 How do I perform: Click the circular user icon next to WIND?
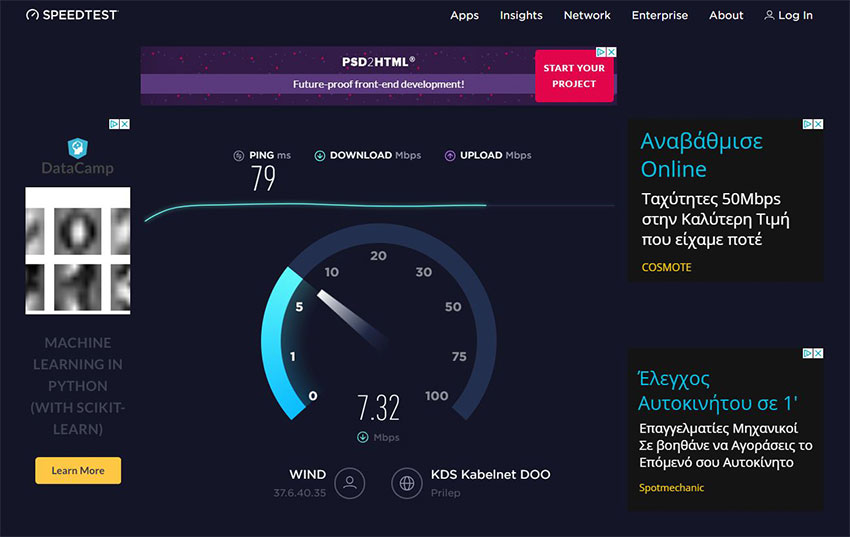349,483
